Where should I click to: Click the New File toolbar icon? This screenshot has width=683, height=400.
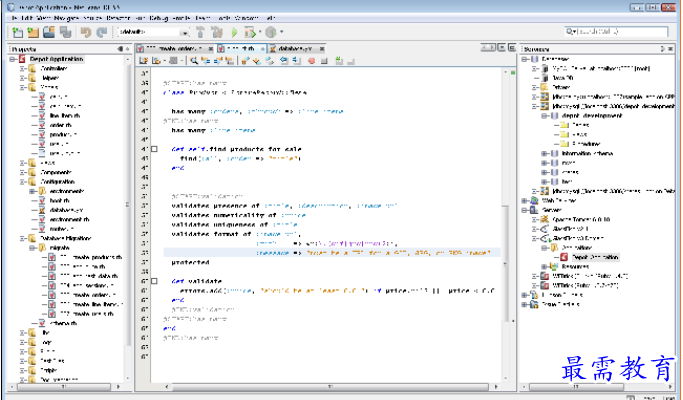(x=16, y=32)
